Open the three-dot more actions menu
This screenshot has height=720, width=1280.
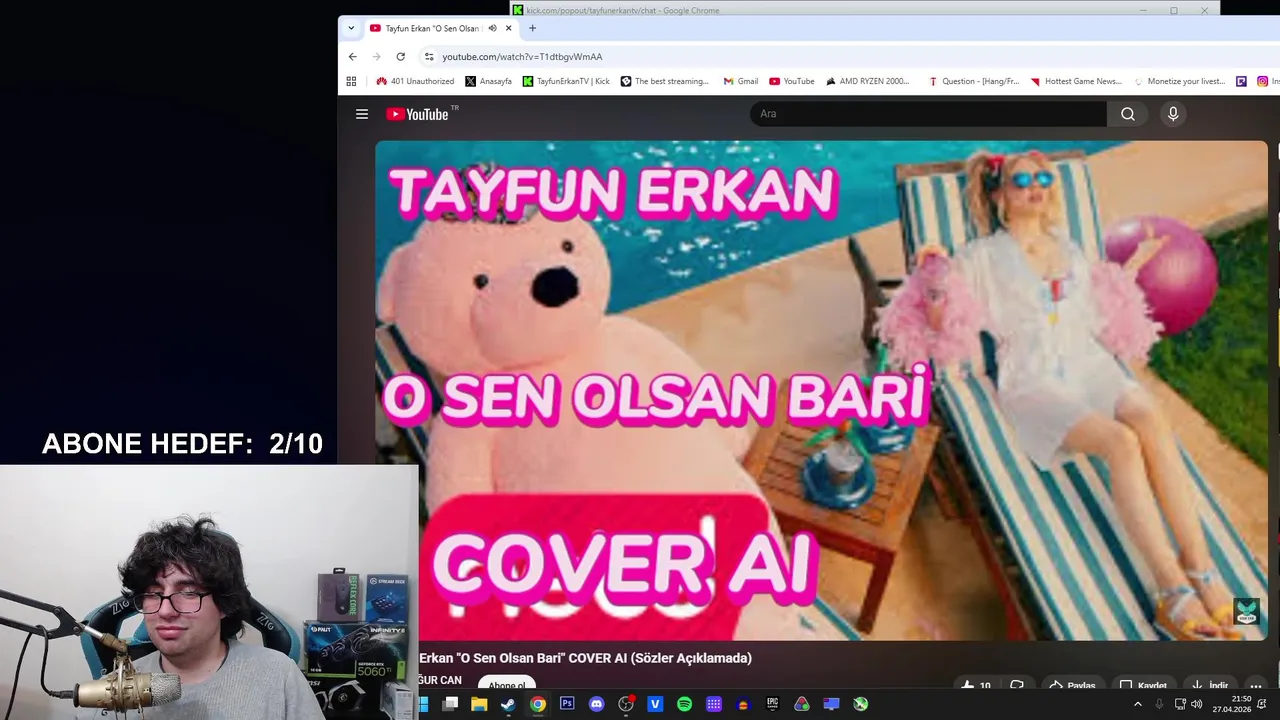click(x=1256, y=686)
